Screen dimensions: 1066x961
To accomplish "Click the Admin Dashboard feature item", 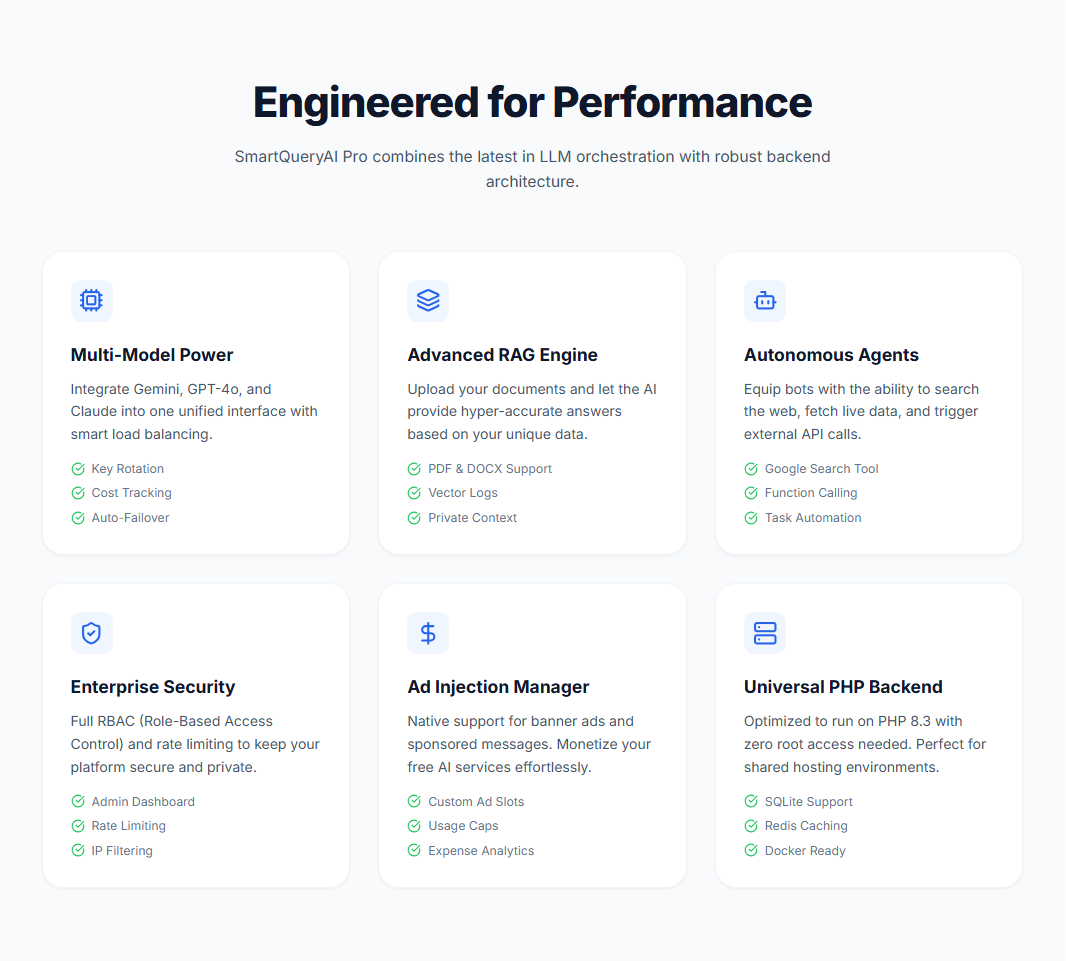I will coord(143,802).
